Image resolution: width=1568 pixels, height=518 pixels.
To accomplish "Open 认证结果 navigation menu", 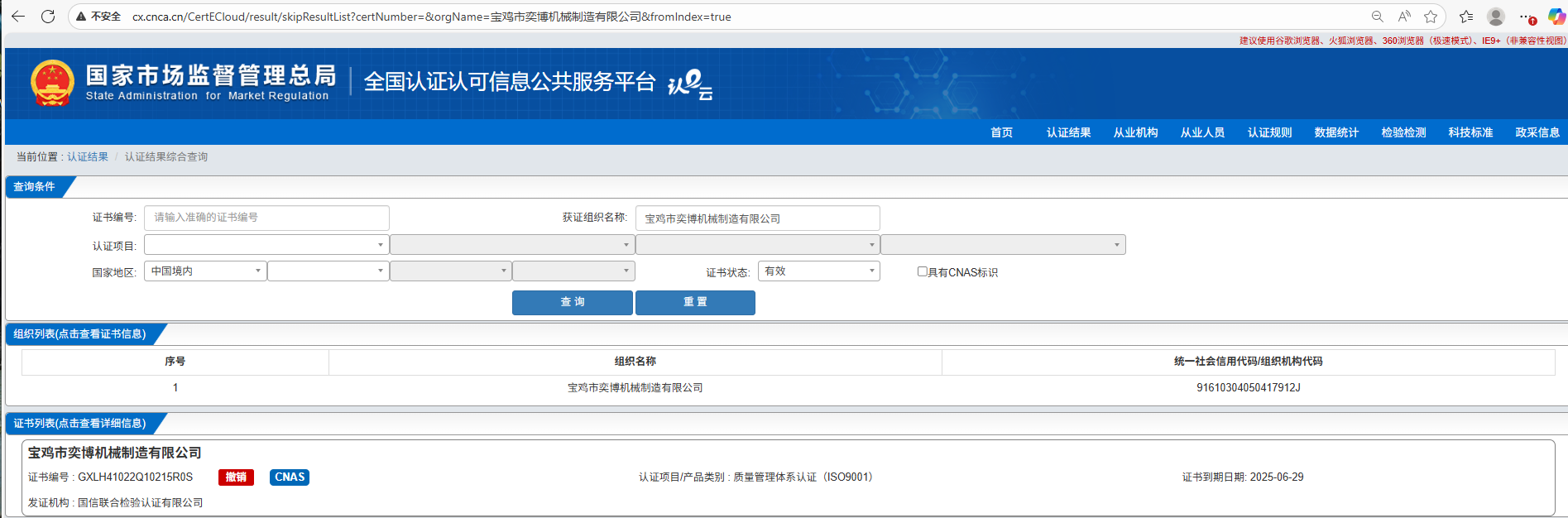I will click(1068, 132).
